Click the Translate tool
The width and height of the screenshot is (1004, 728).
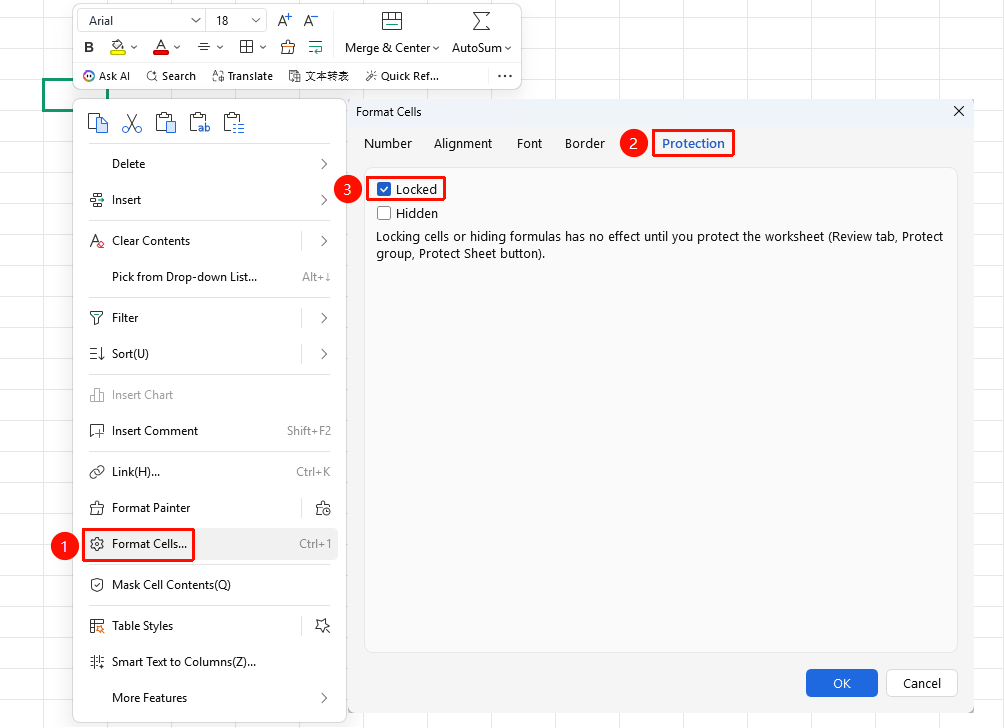click(243, 76)
